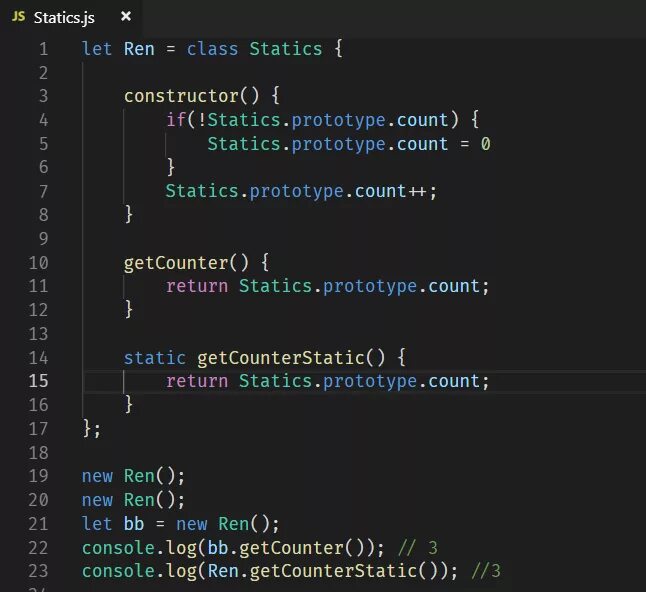Screen dimensions: 646x592
Task: Click line number 1 in the gutter
Action: (x=43, y=49)
